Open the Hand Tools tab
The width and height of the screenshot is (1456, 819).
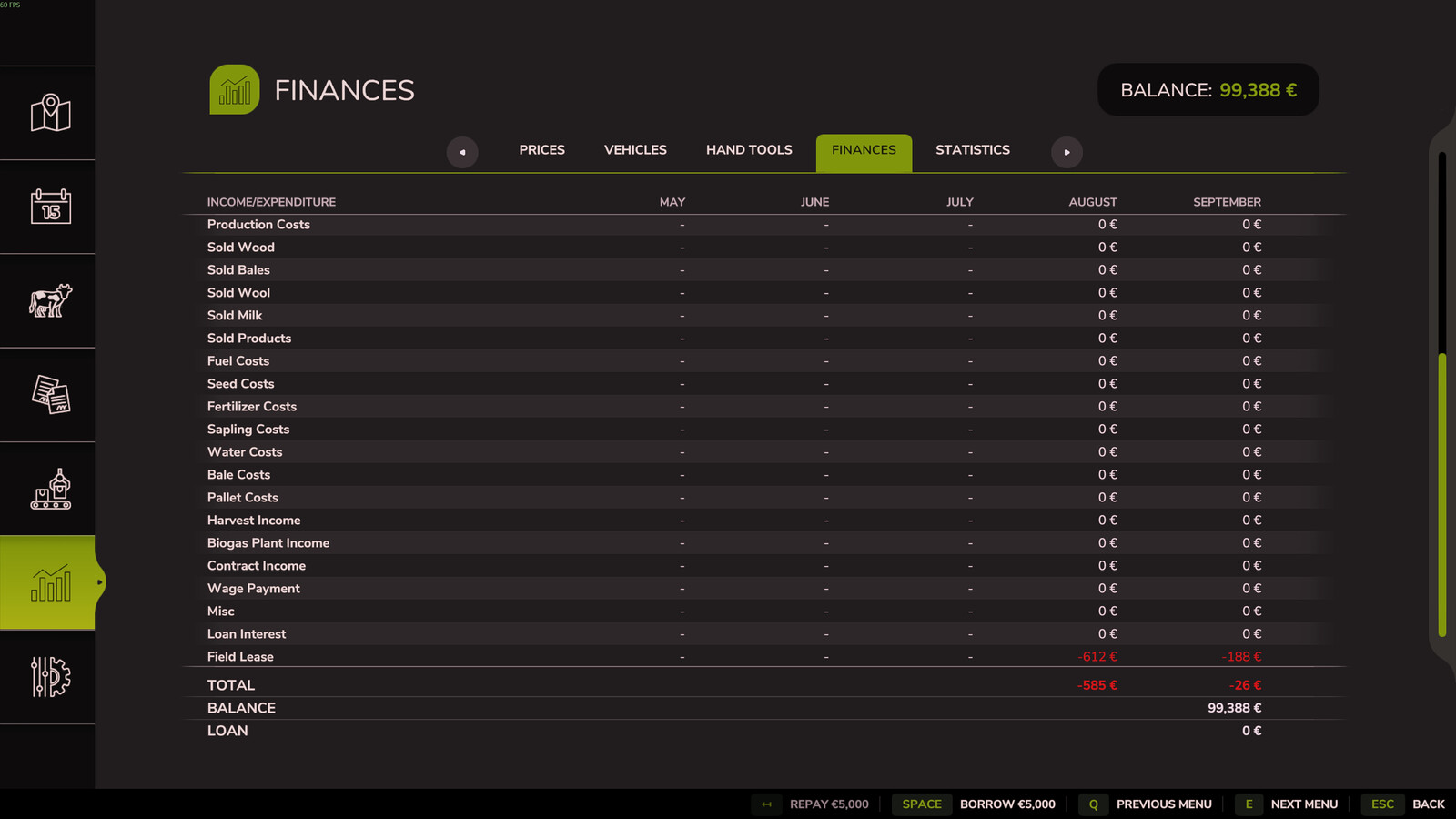point(749,150)
